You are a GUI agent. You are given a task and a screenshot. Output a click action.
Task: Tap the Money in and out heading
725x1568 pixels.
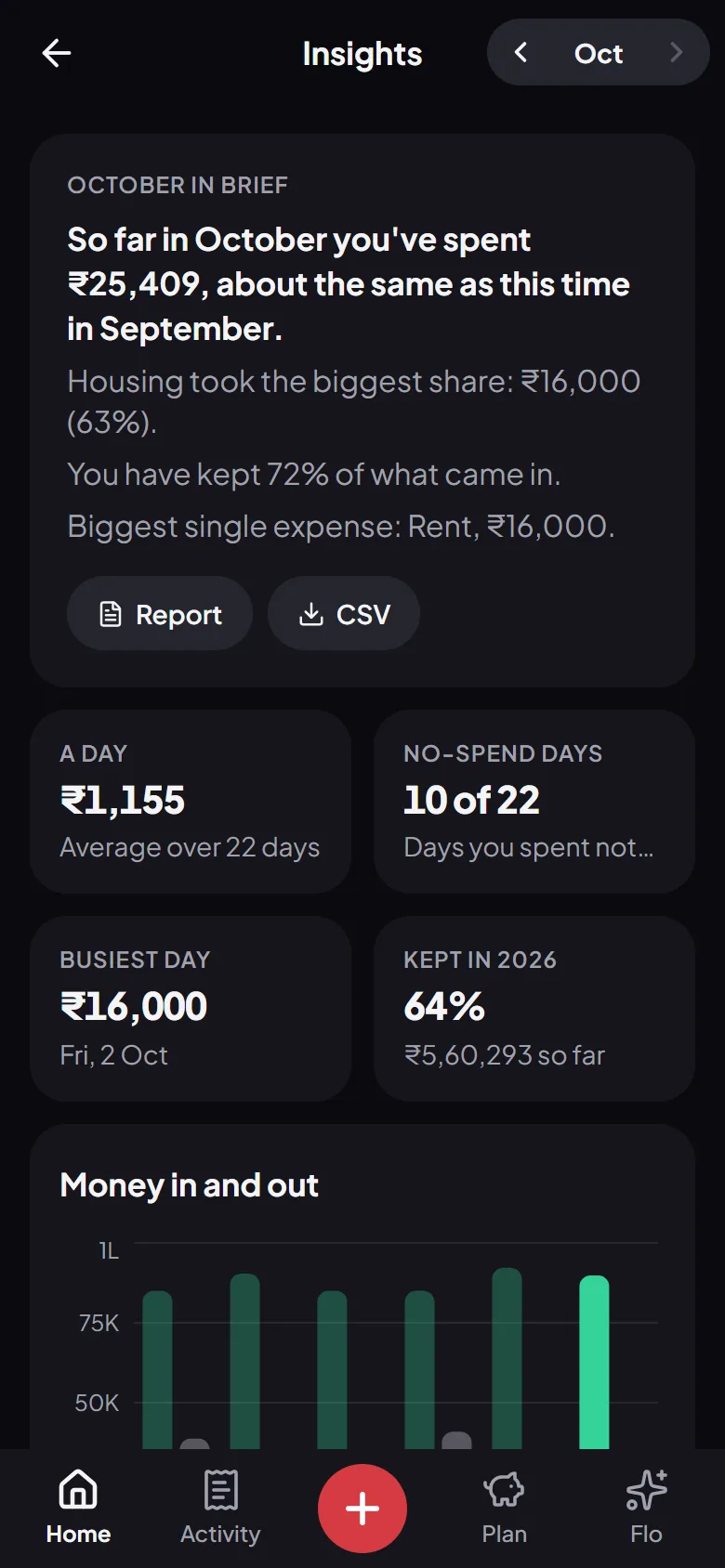click(x=189, y=1185)
